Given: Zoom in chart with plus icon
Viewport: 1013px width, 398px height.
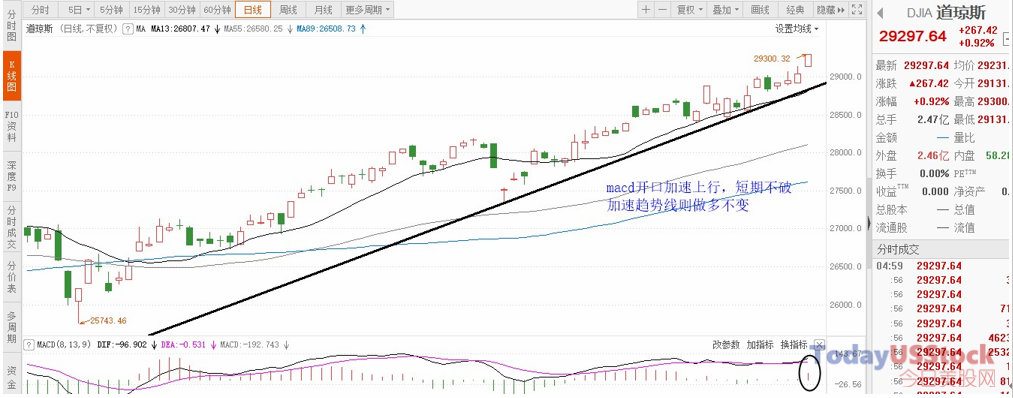Looking at the screenshot, I should click(x=646, y=10).
